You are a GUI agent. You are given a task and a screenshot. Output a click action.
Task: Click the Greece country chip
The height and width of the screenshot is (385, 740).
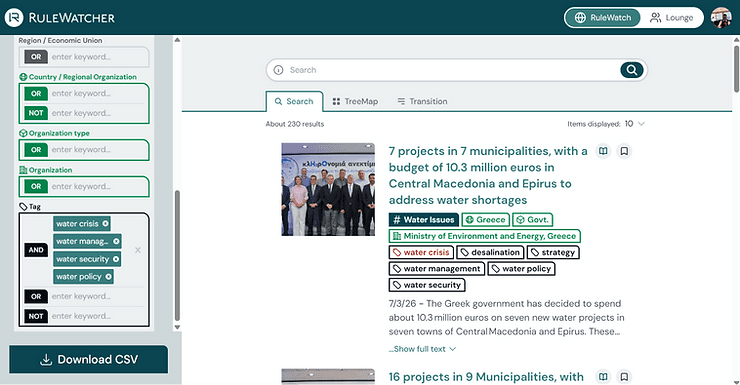coord(486,220)
